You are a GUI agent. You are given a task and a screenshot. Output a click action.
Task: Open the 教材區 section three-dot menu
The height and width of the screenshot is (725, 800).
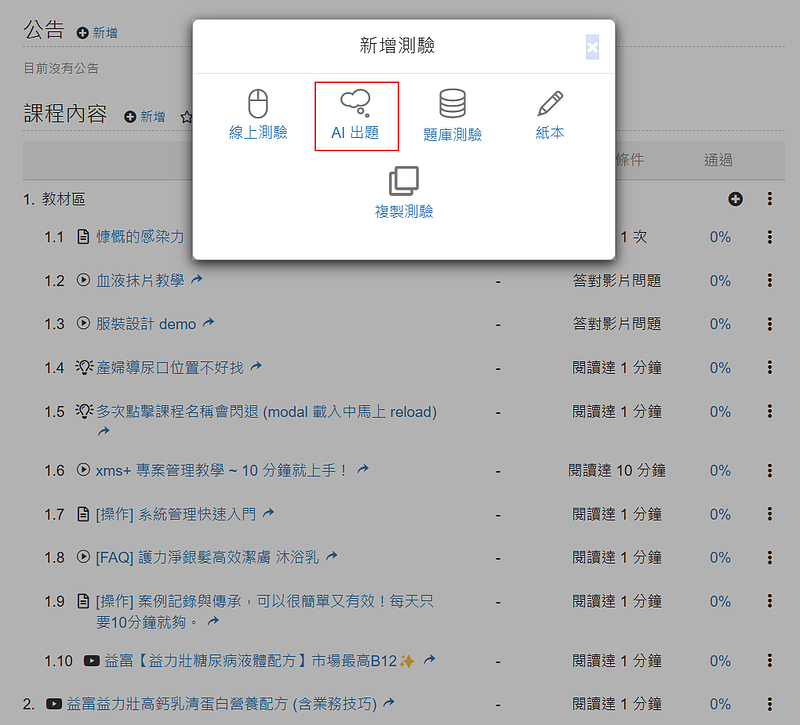coord(769,199)
